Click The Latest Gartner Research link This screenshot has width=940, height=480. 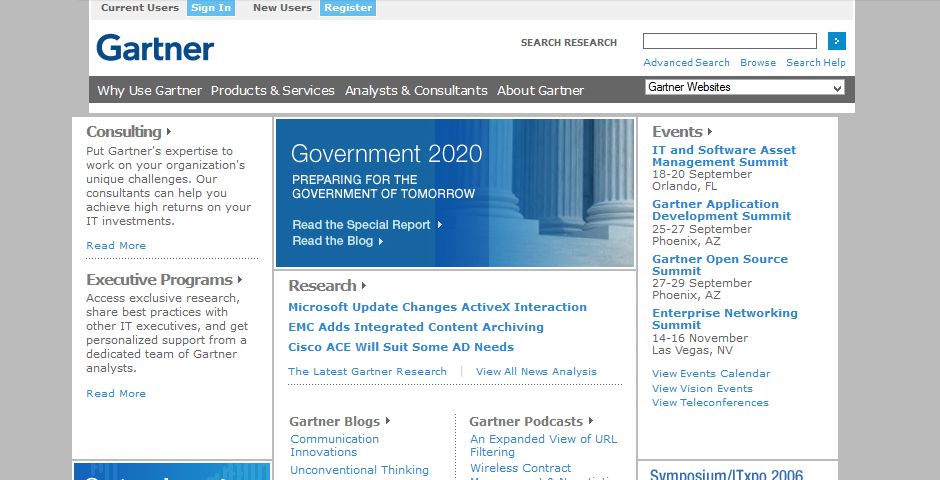pyautogui.click(x=367, y=372)
